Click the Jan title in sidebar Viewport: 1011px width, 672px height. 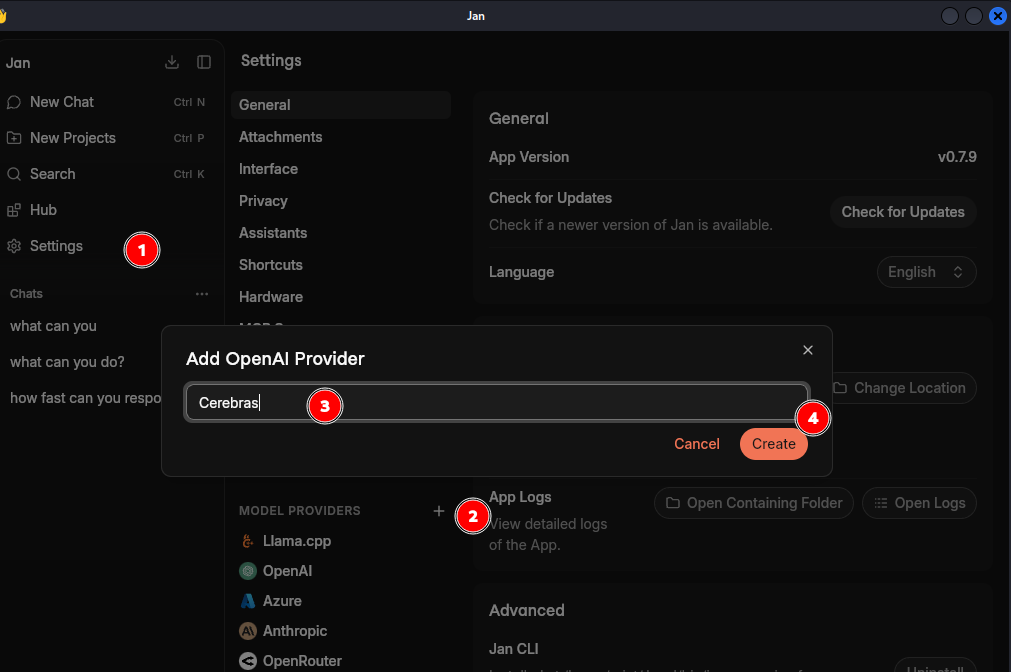18,63
